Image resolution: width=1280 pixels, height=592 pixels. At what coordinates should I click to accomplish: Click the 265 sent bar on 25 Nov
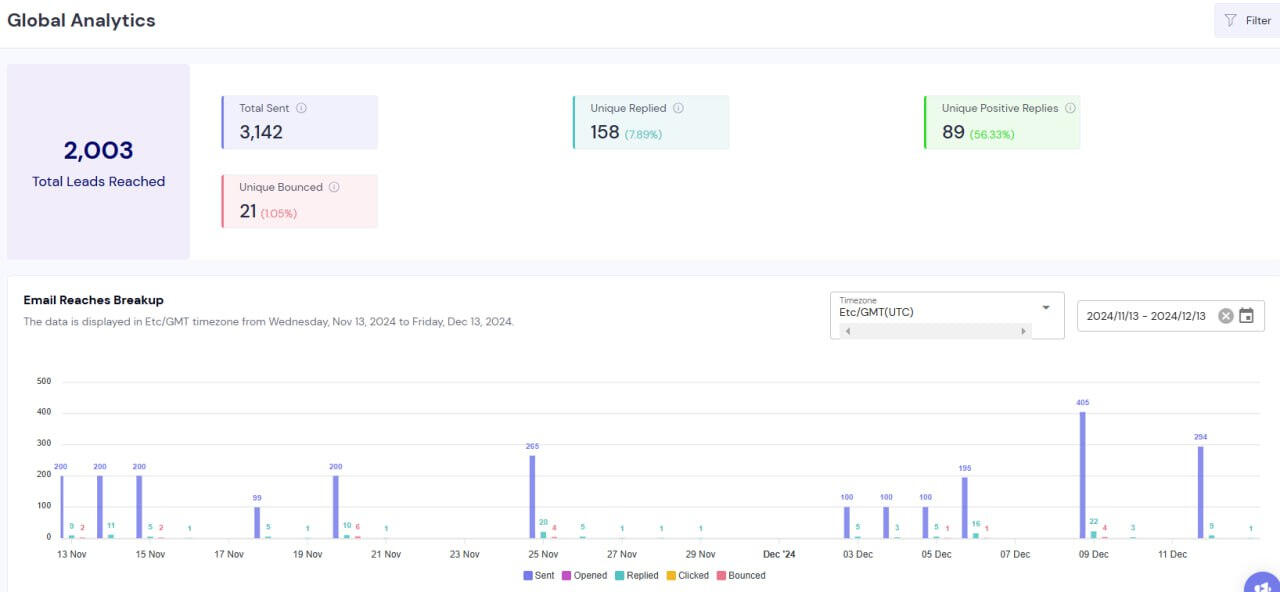pos(532,497)
